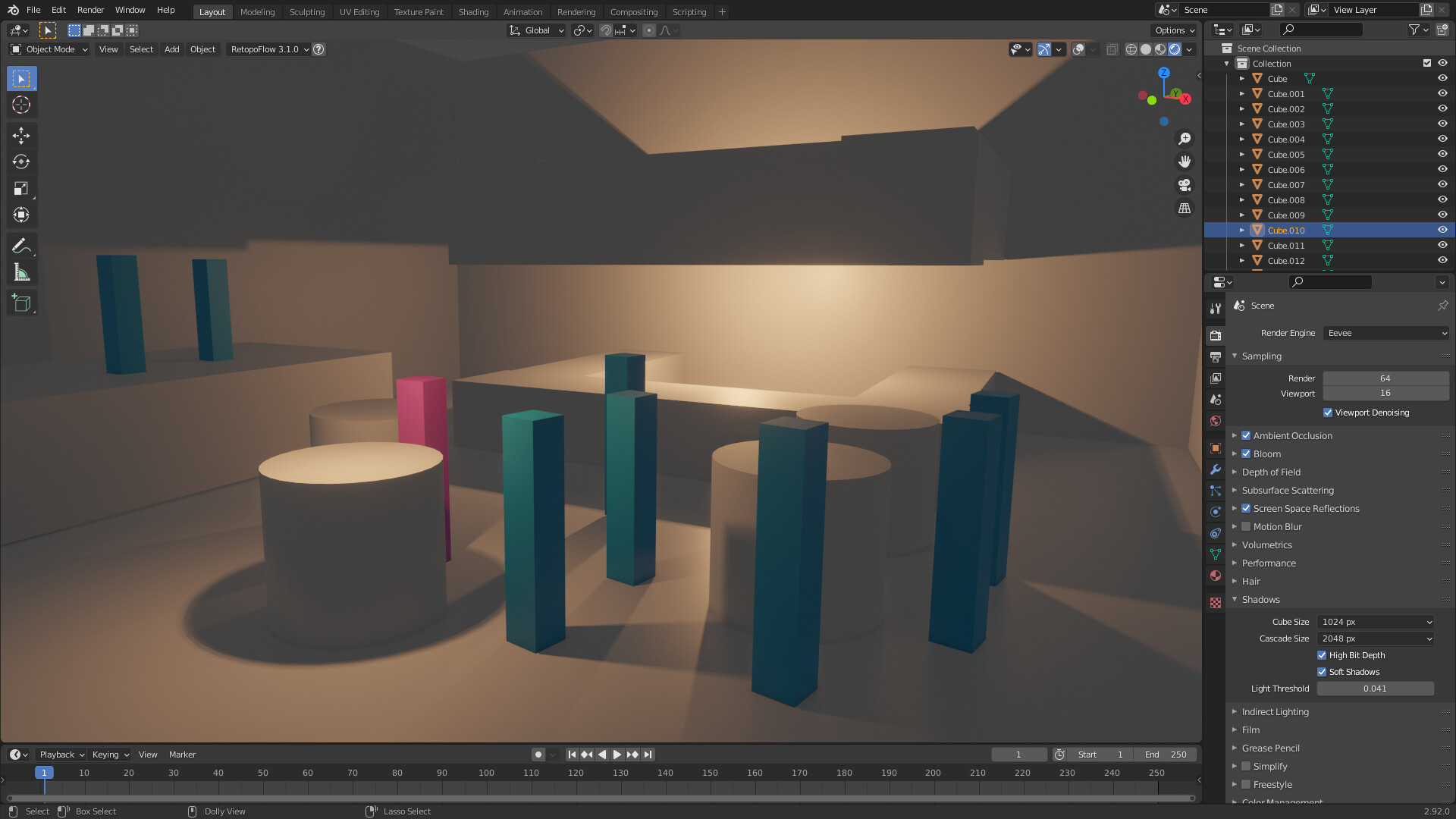Viewport: 1456px width, 819px height.
Task: Hide Cube.005 in the outliner
Action: [x=1442, y=154]
